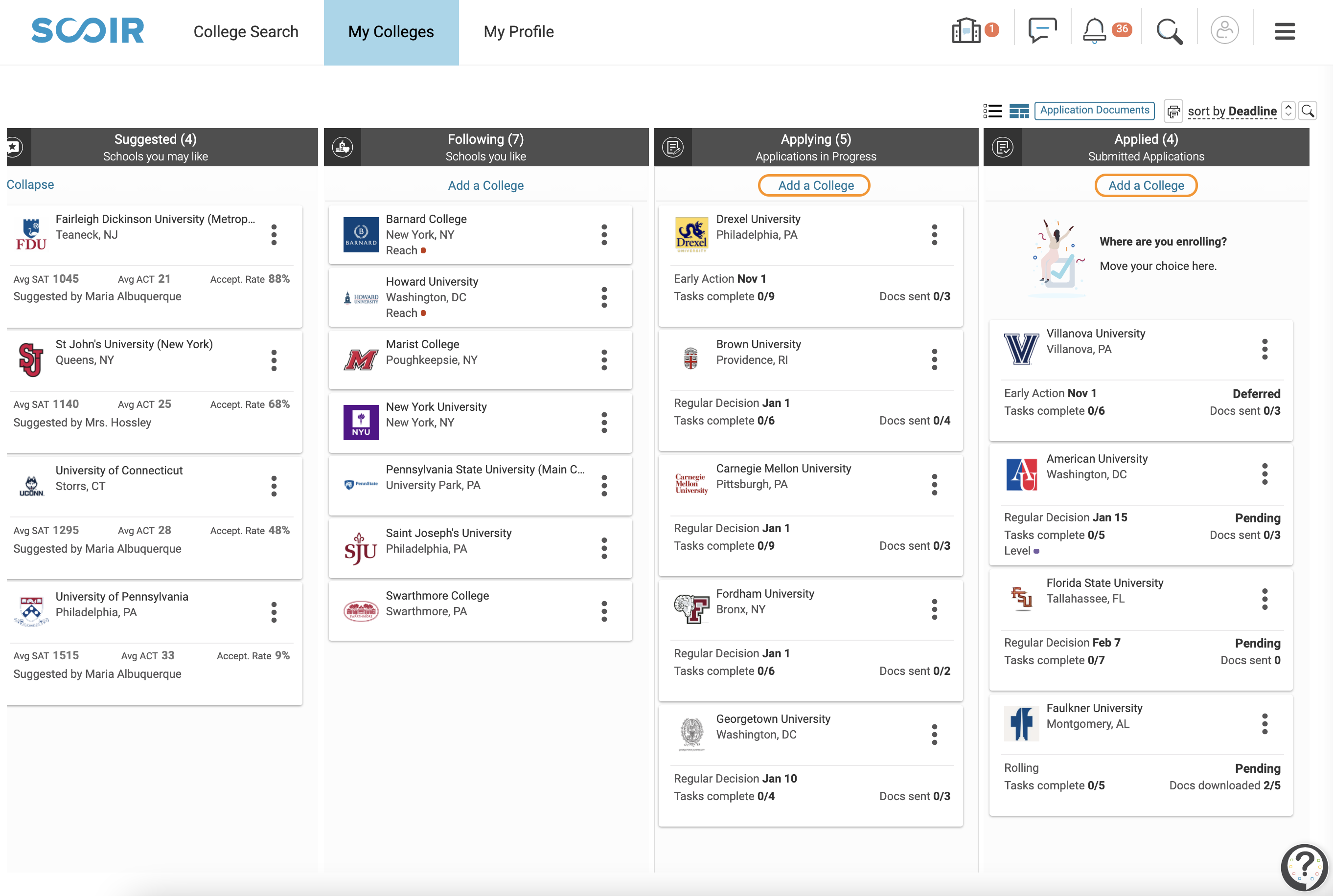1333x896 pixels.
Task: Open the sort by Deadline dropdown
Action: point(1232,111)
